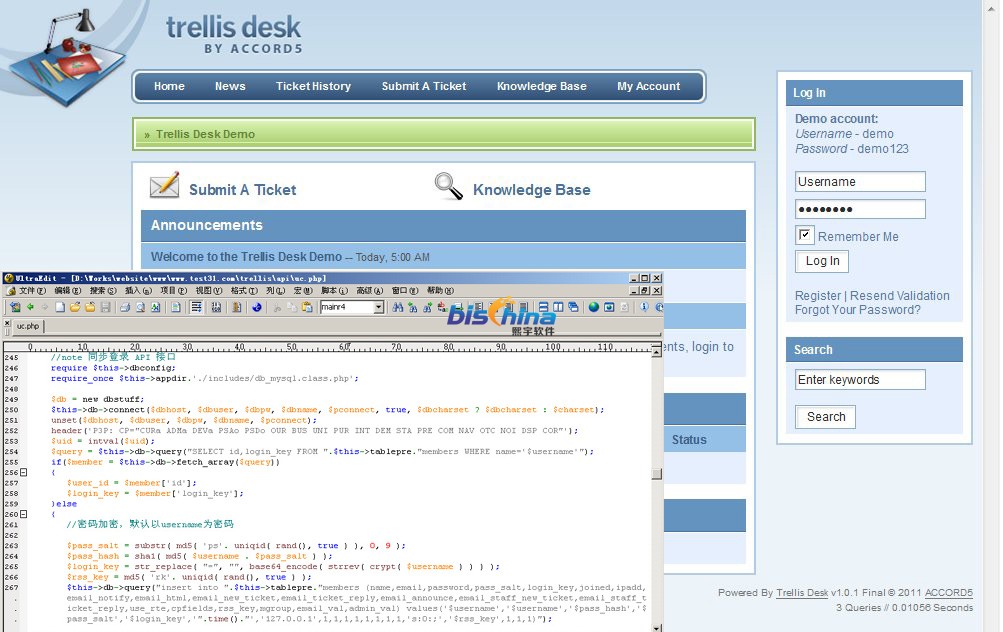Screen dimensions: 1003x632
Task: Click the Welcome to the Trellis Desk Demo announcement
Action: coord(246,257)
